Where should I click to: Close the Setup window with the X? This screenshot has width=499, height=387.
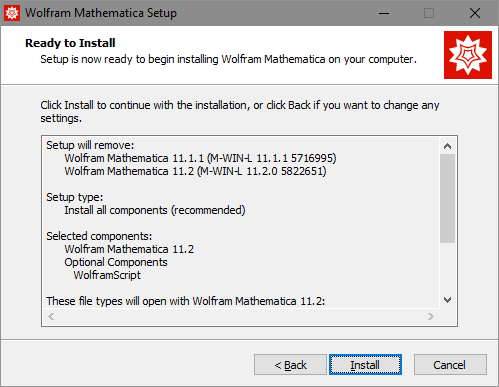[475, 13]
